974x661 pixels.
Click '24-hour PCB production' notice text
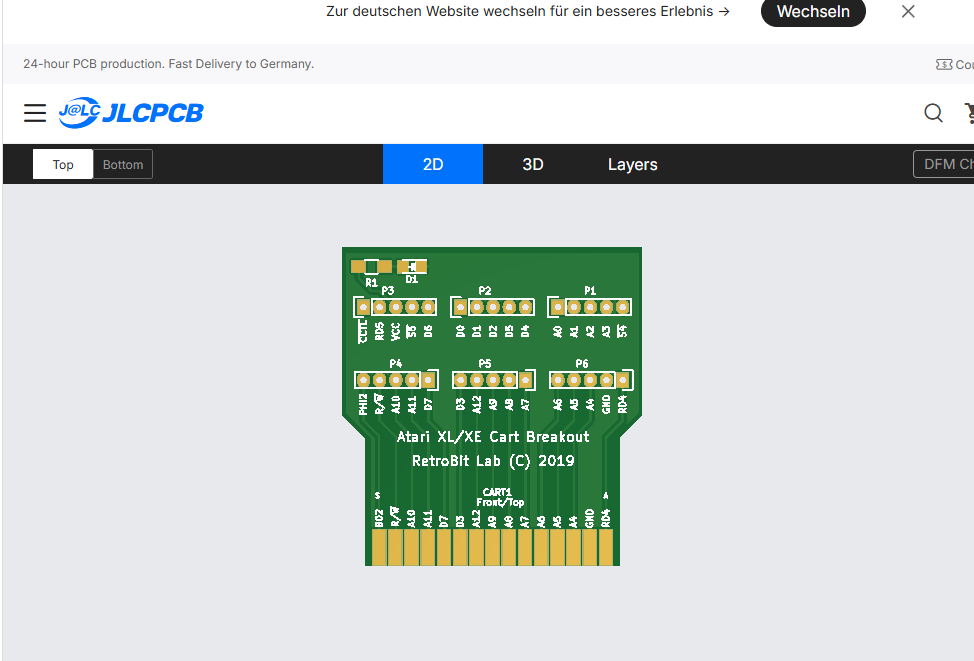168,64
